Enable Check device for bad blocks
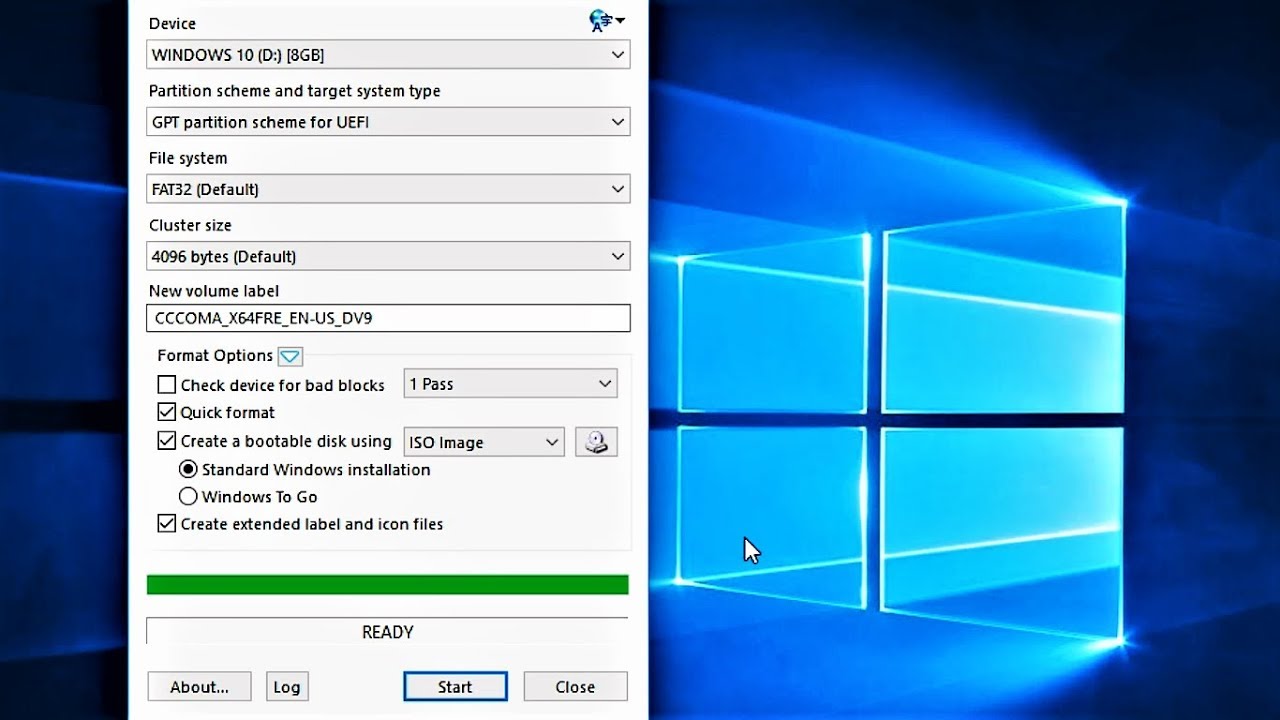This screenshot has width=1280, height=720. [167, 385]
